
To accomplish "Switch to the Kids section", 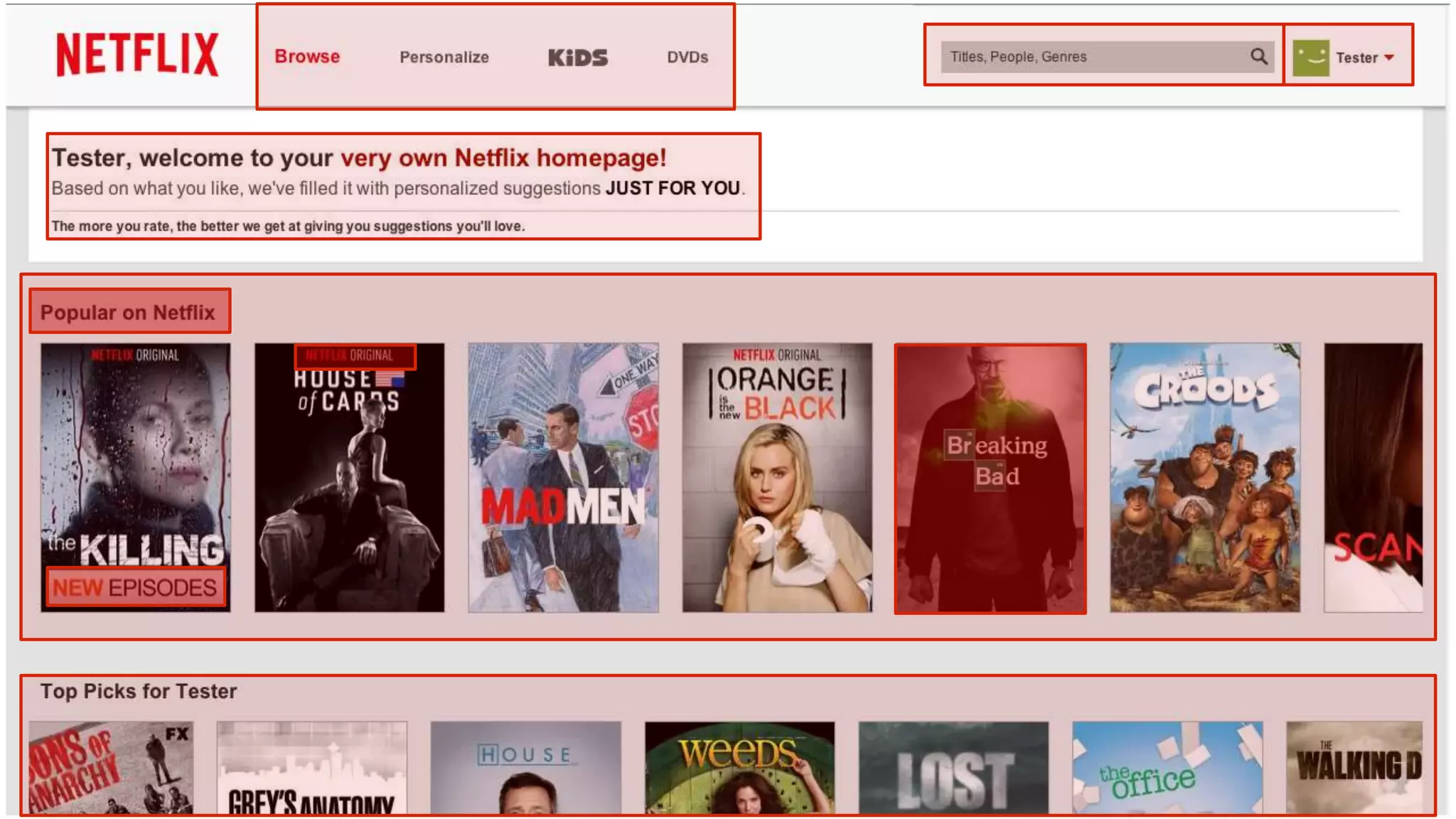I will [x=577, y=57].
